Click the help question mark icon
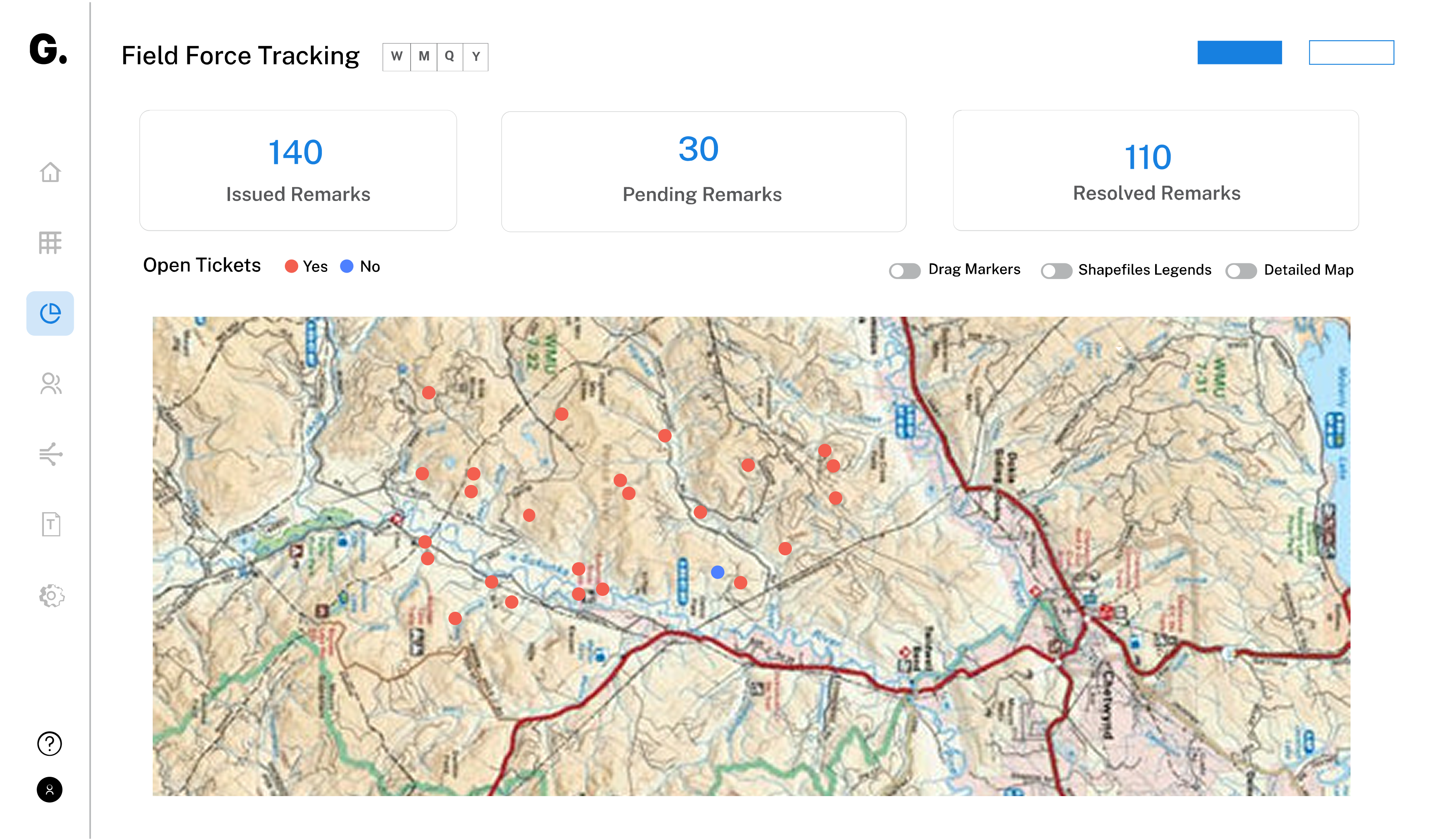This screenshot has height=840, width=1444. (50, 743)
